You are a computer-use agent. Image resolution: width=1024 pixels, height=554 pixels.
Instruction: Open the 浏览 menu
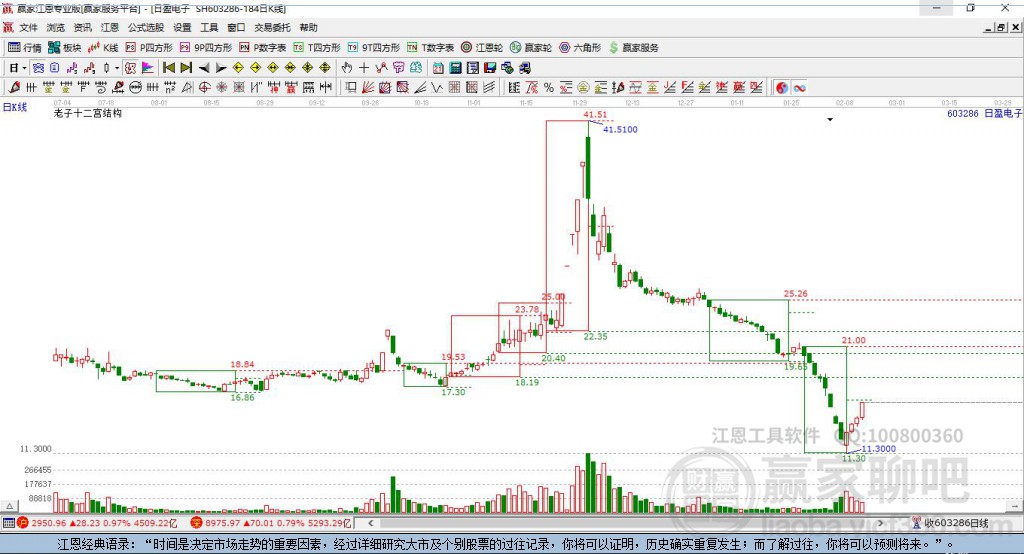pos(56,27)
